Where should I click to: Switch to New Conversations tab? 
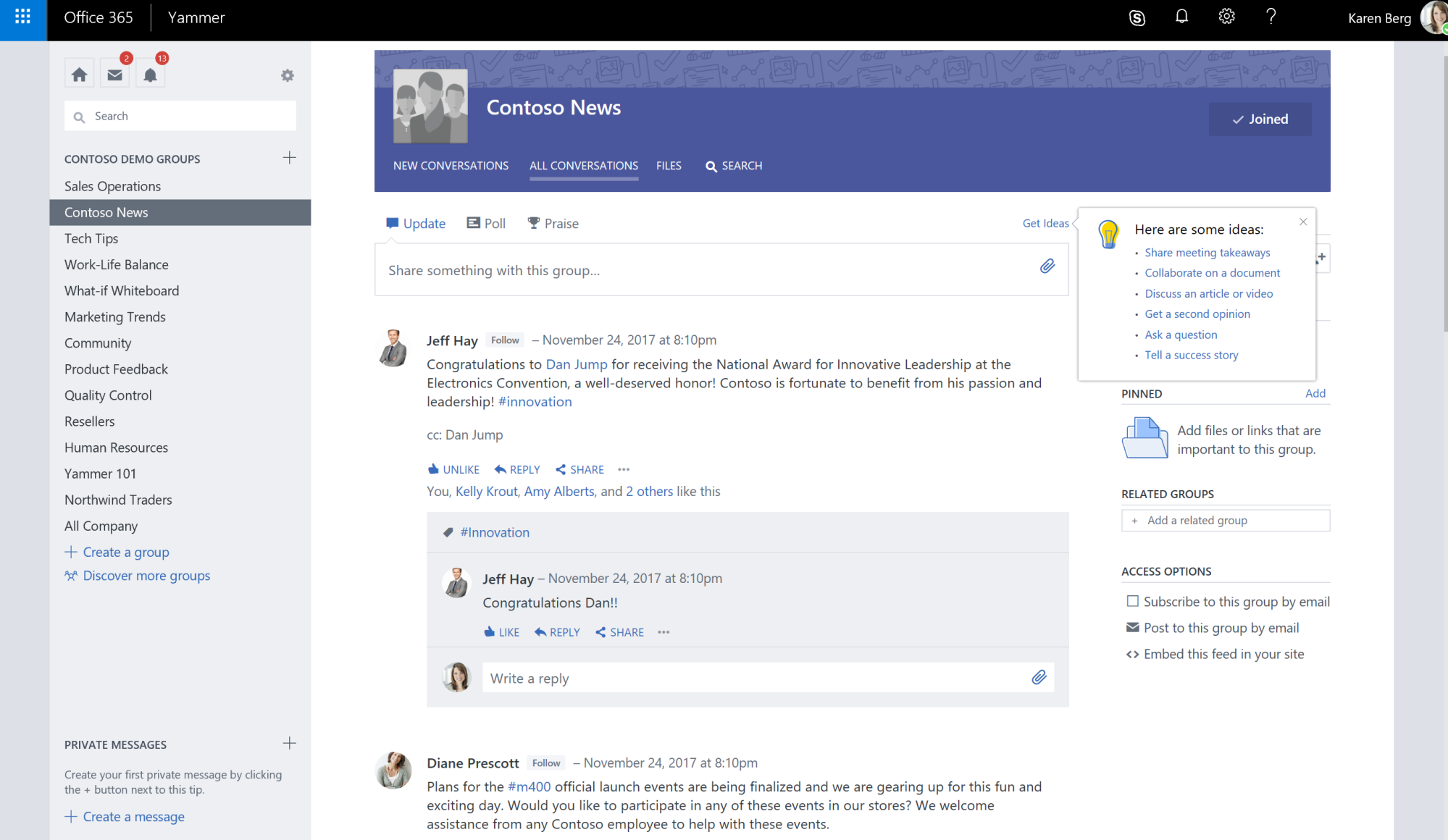[x=451, y=166]
